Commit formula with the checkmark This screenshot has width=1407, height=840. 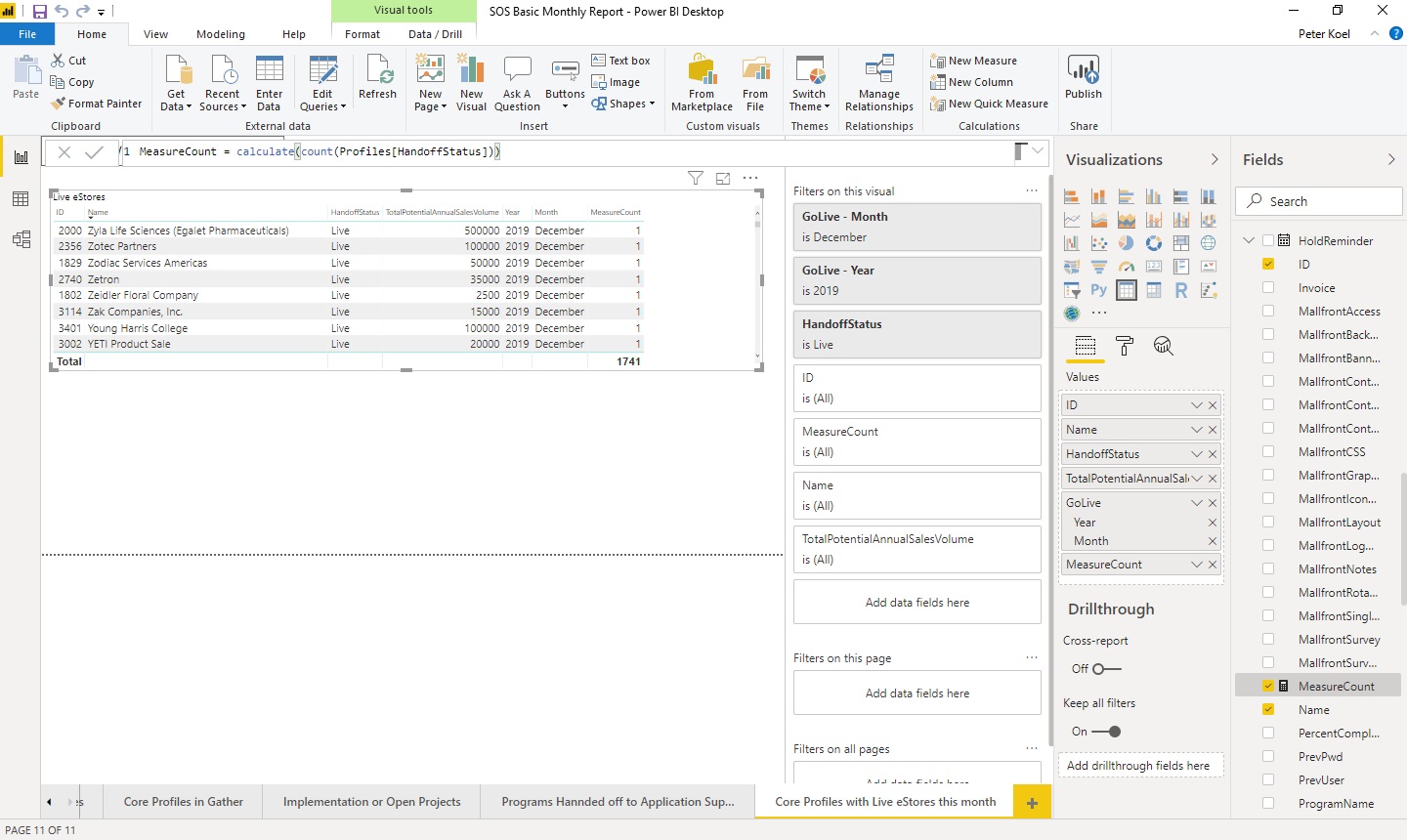pos(94,152)
